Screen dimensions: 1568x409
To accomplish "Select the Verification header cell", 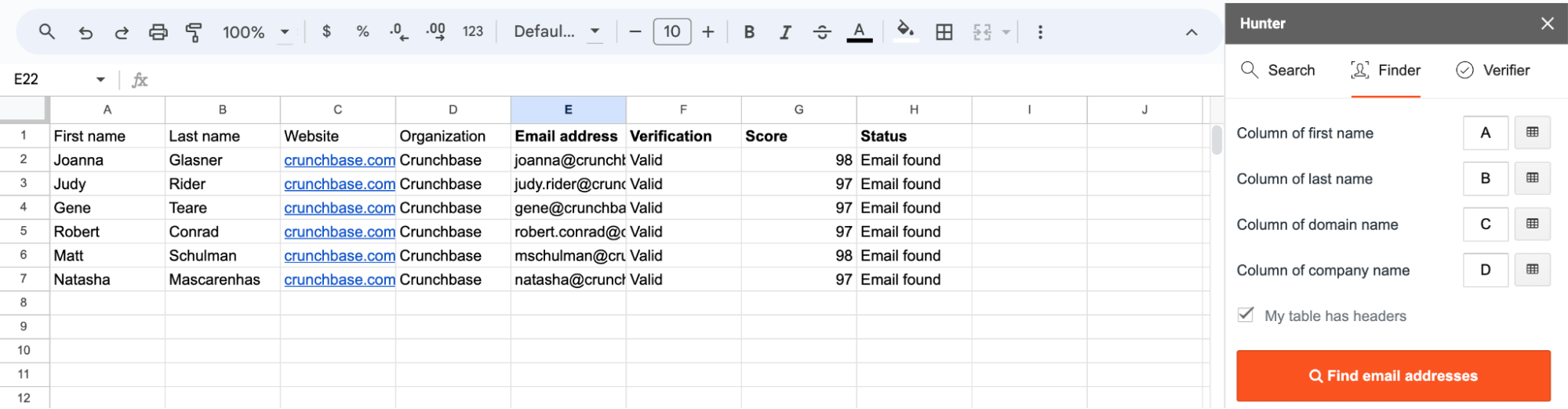I will pos(683,136).
